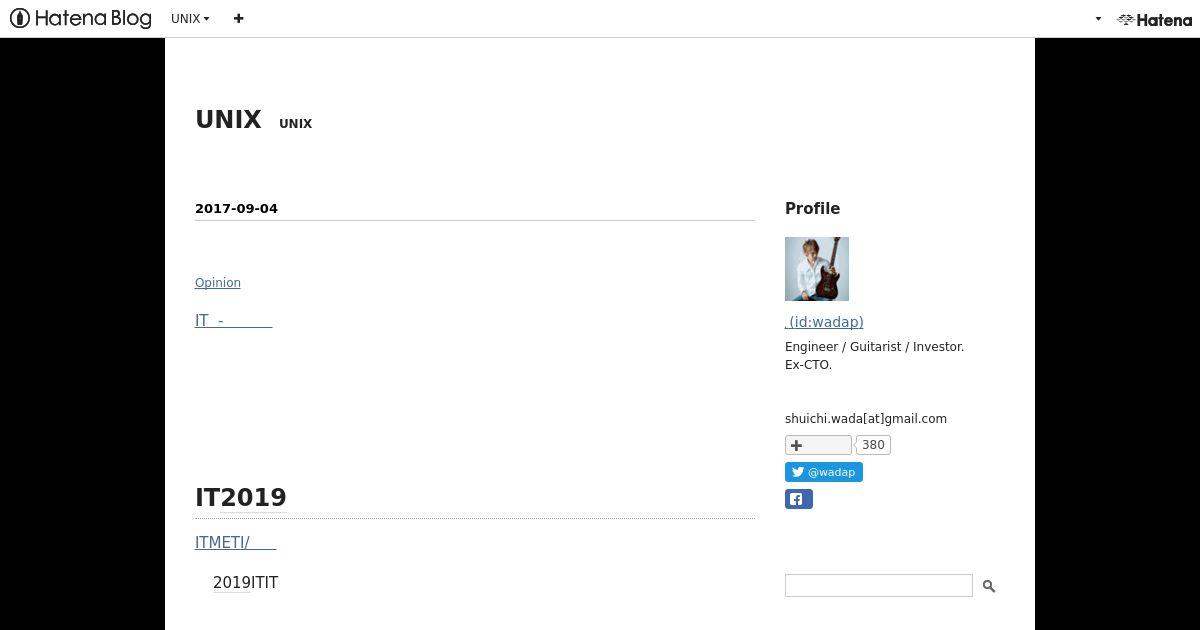Click the IT2019 section heading
Viewport: 1200px width, 630px height.
[241, 497]
